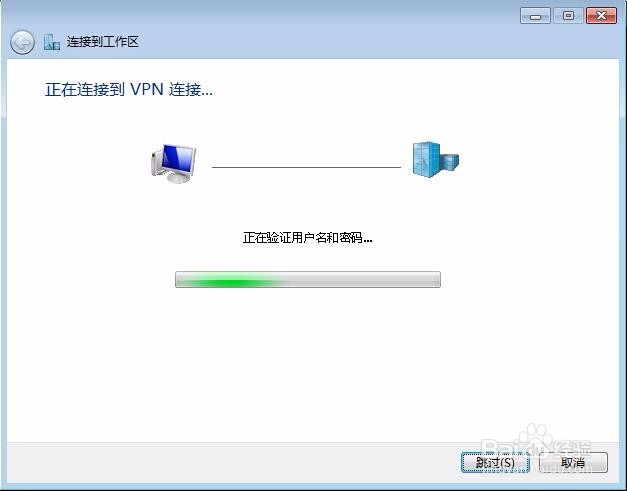Go back using the round arrow button
This screenshot has height=491, width=627.
tap(22, 42)
